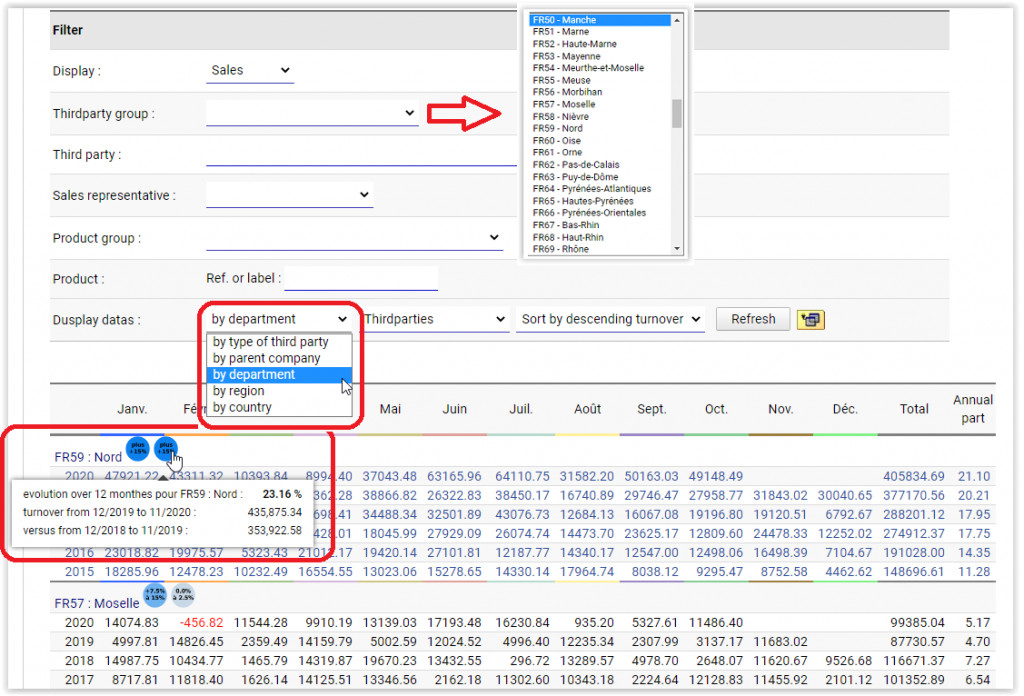The image size is (1024, 696).
Task: Open the Thirdparties dropdown
Action: coord(435,319)
